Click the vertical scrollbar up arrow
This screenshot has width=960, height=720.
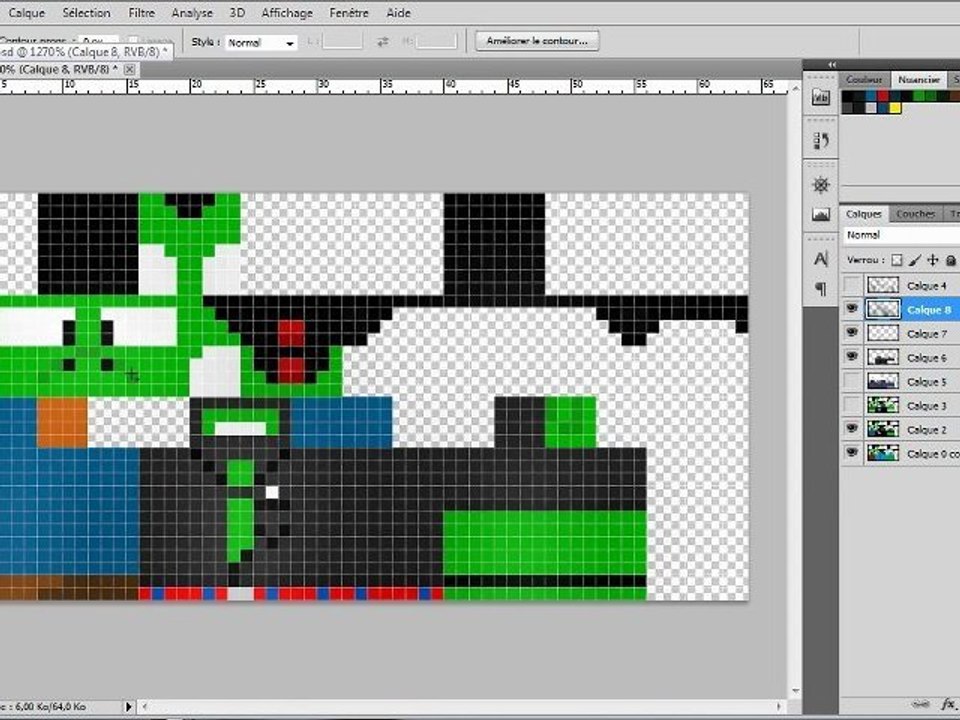coord(795,88)
